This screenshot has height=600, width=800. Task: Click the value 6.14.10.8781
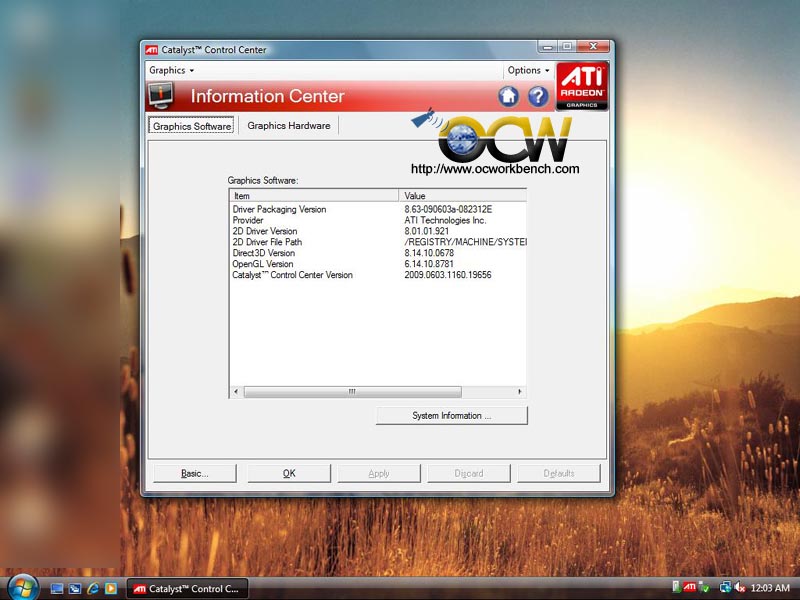pos(429,264)
